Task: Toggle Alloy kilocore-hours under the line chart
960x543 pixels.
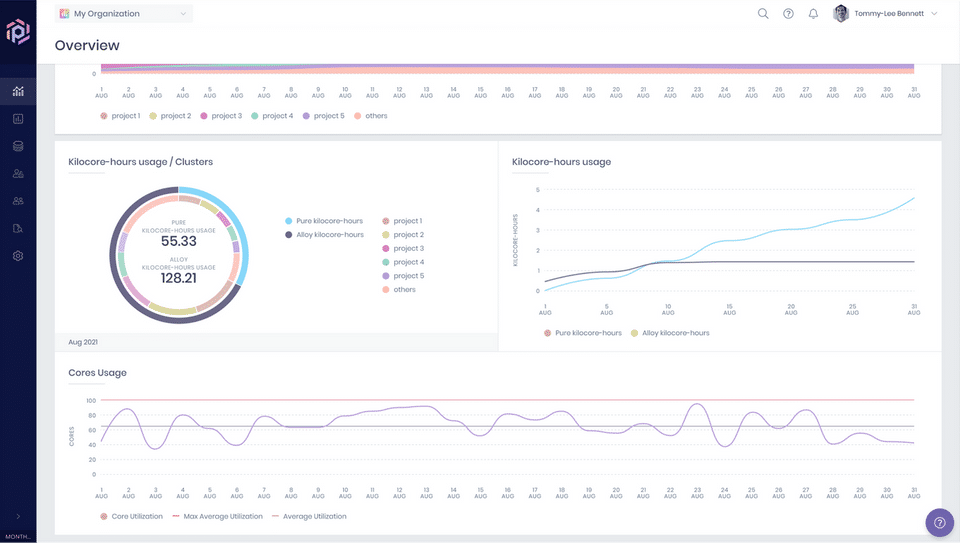Action: point(670,333)
